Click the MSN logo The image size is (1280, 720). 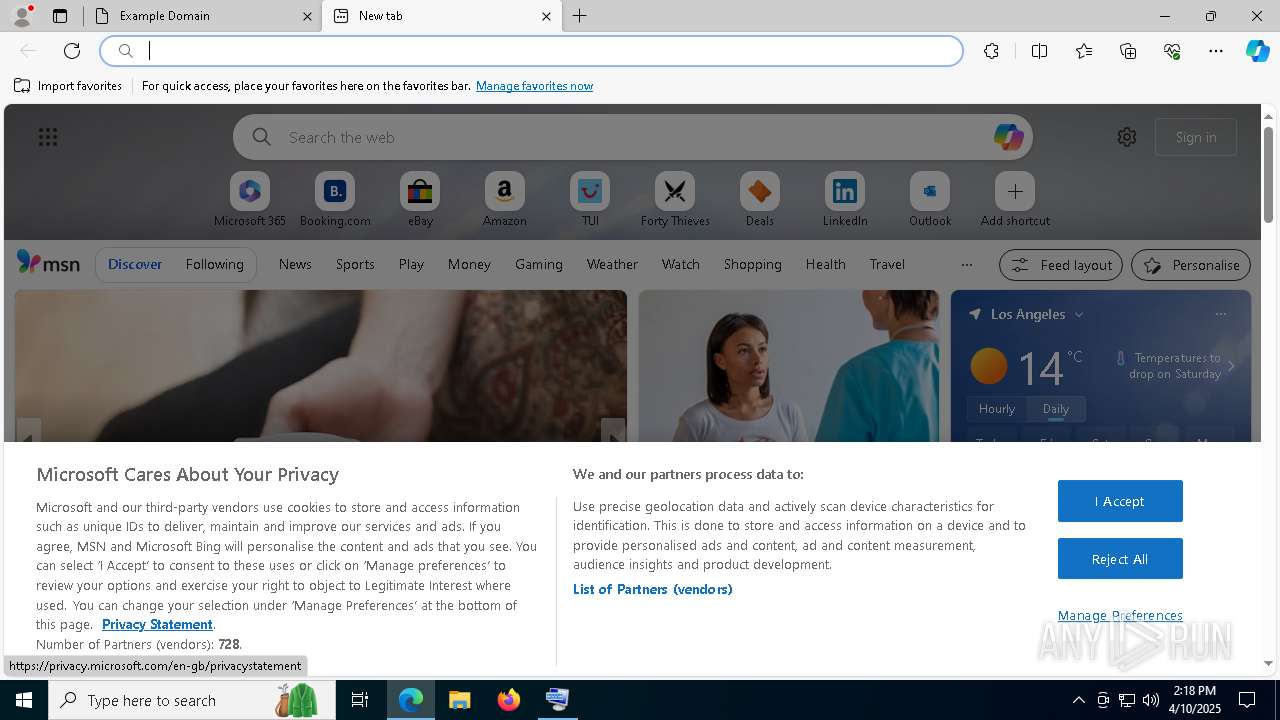[48, 263]
